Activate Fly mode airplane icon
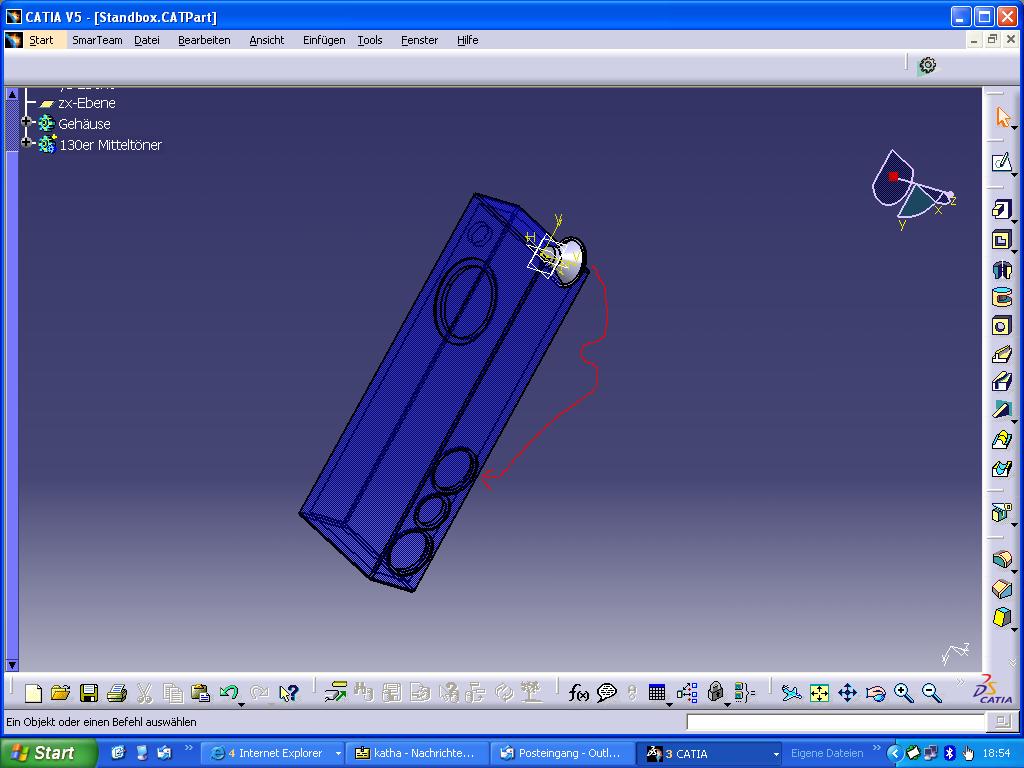The height and width of the screenshot is (768, 1024). click(791, 693)
